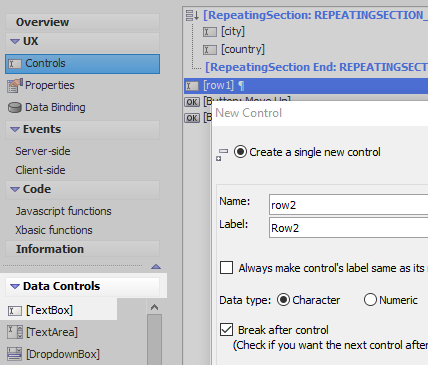
Task: Choose Character data type
Action: point(283,300)
